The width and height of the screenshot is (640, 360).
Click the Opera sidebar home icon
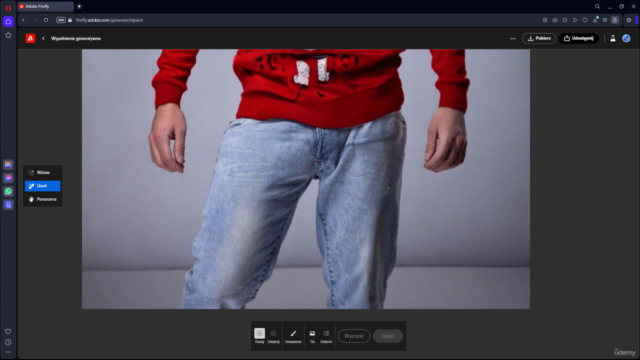[8, 21]
